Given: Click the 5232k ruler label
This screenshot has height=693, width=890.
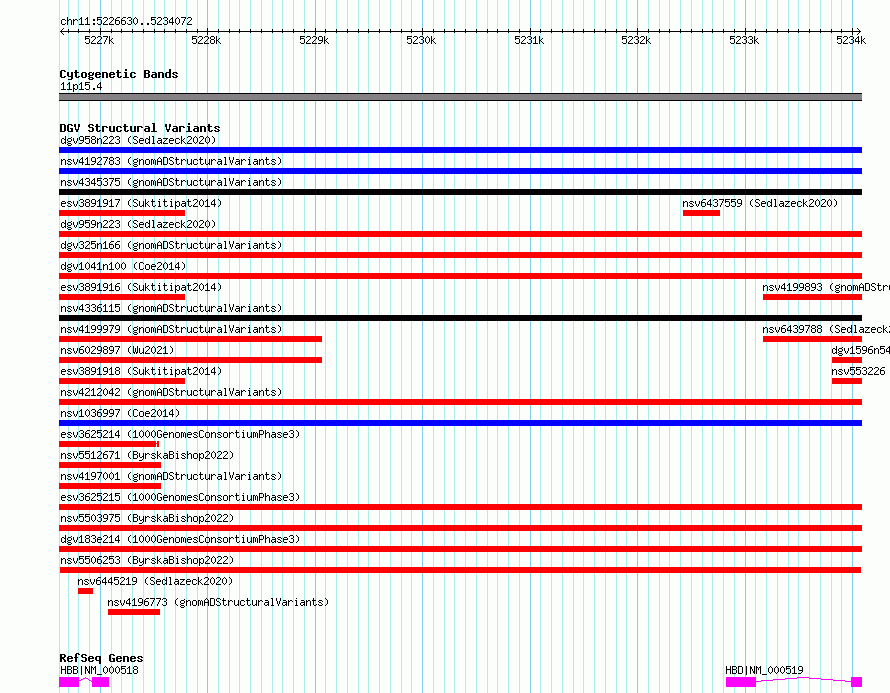Looking at the screenshot, I should point(636,40).
